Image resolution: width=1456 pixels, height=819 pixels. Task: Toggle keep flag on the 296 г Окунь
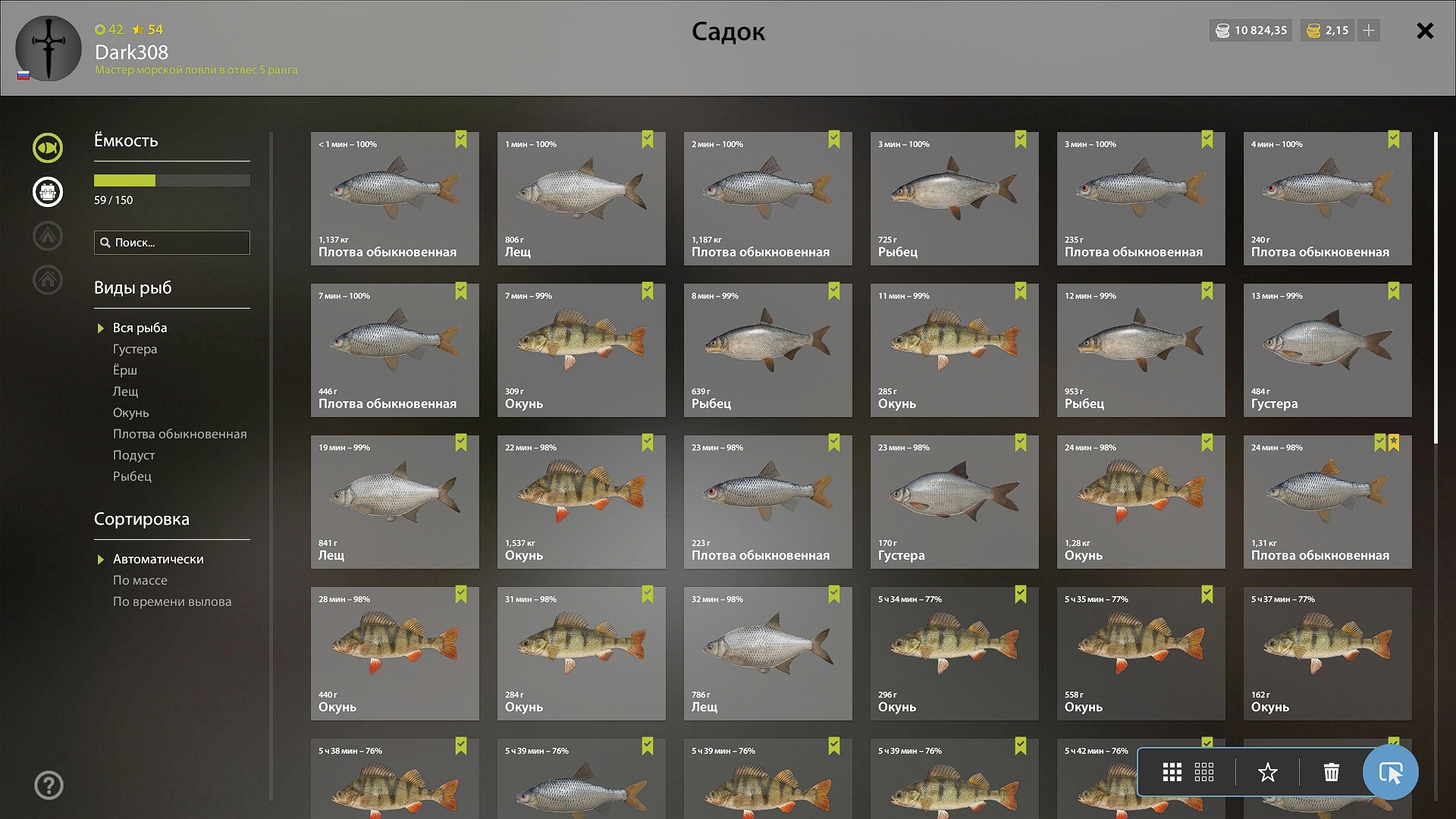[x=1021, y=595]
